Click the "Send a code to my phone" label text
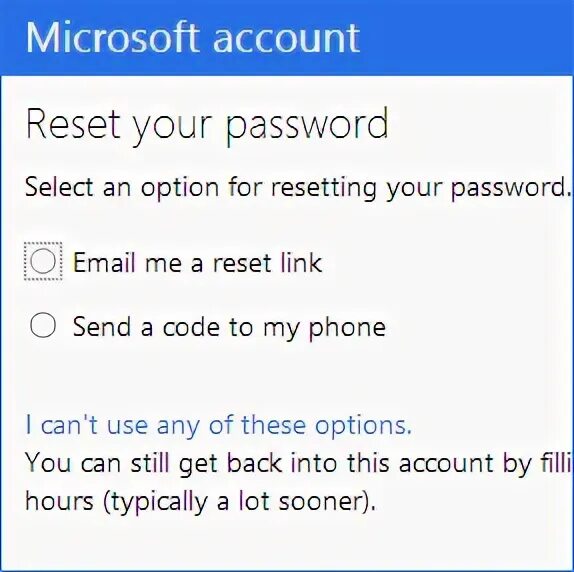 229,328
